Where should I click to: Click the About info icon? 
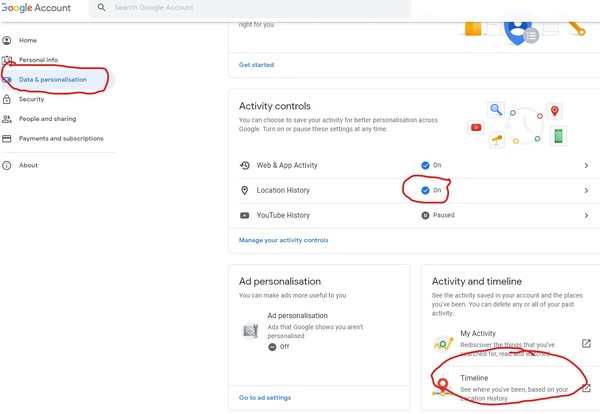7,165
